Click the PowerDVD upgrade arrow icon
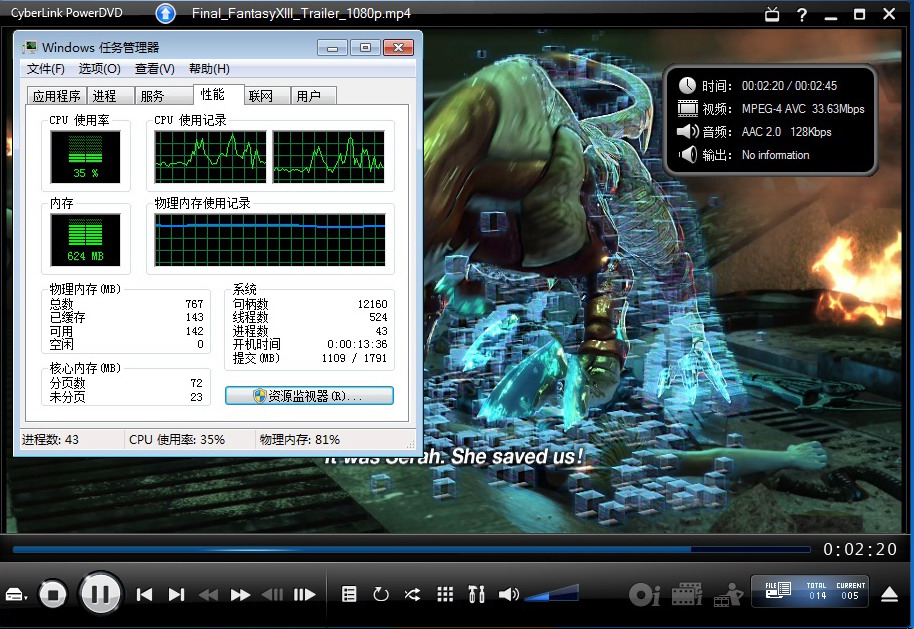This screenshot has width=914, height=629. pos(166,13)
